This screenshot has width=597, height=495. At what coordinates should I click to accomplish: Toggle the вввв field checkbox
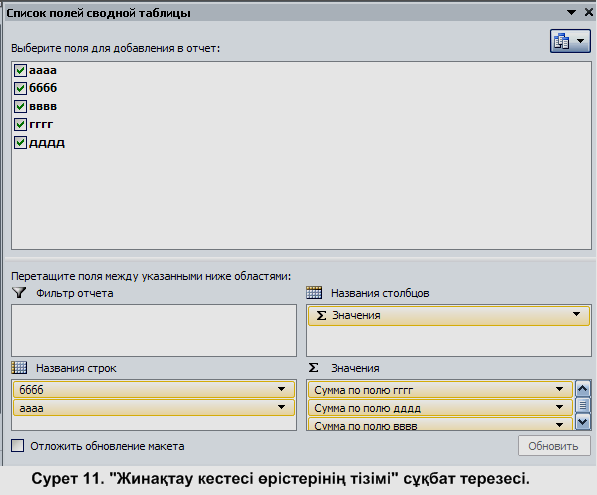click(x=20, y=106)
